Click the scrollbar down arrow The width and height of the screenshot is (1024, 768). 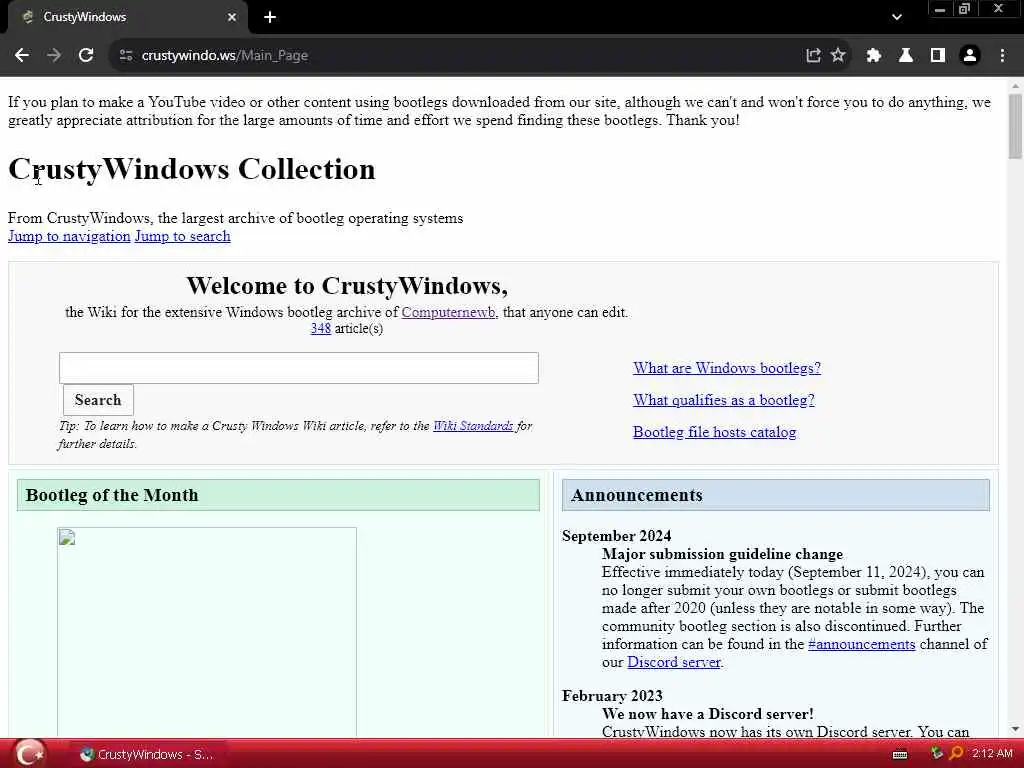pyautogui.click(x=1015, y=729)
